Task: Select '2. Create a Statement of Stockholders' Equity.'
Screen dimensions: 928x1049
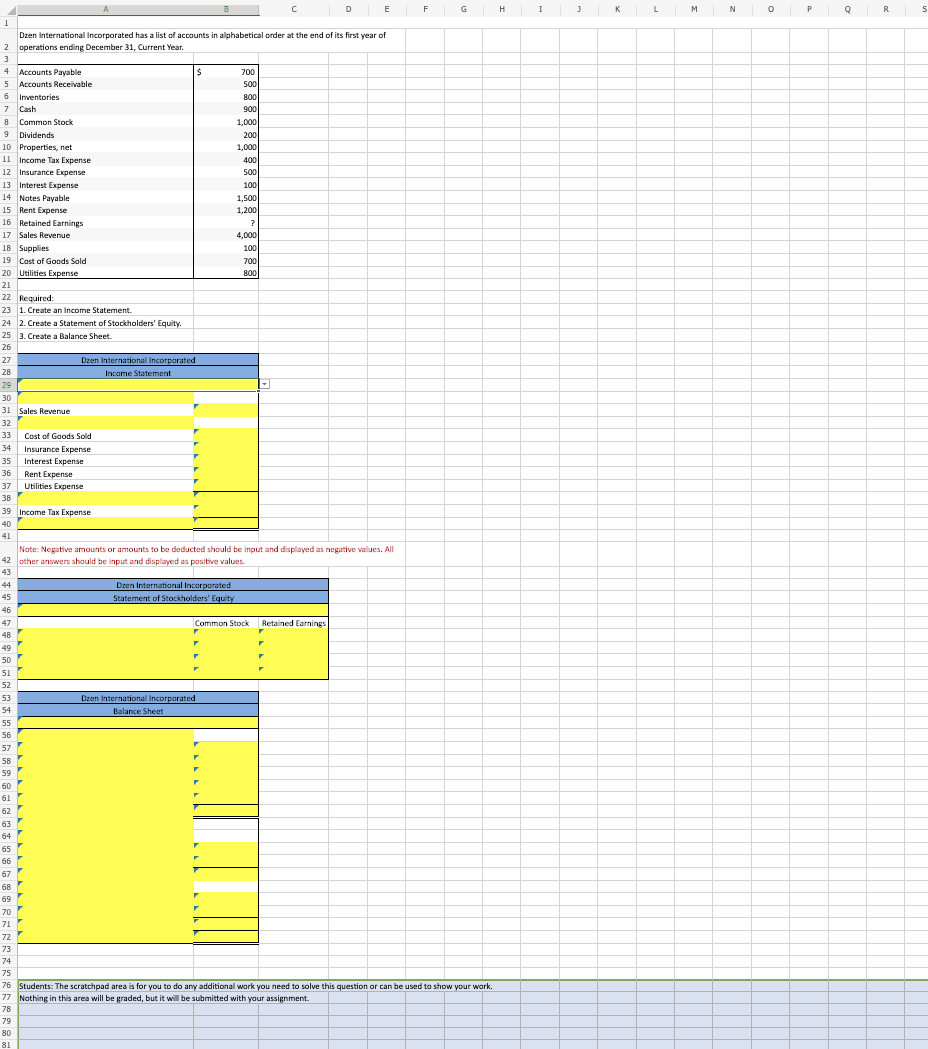Action: pyautogui.click(x=100, y=323)
